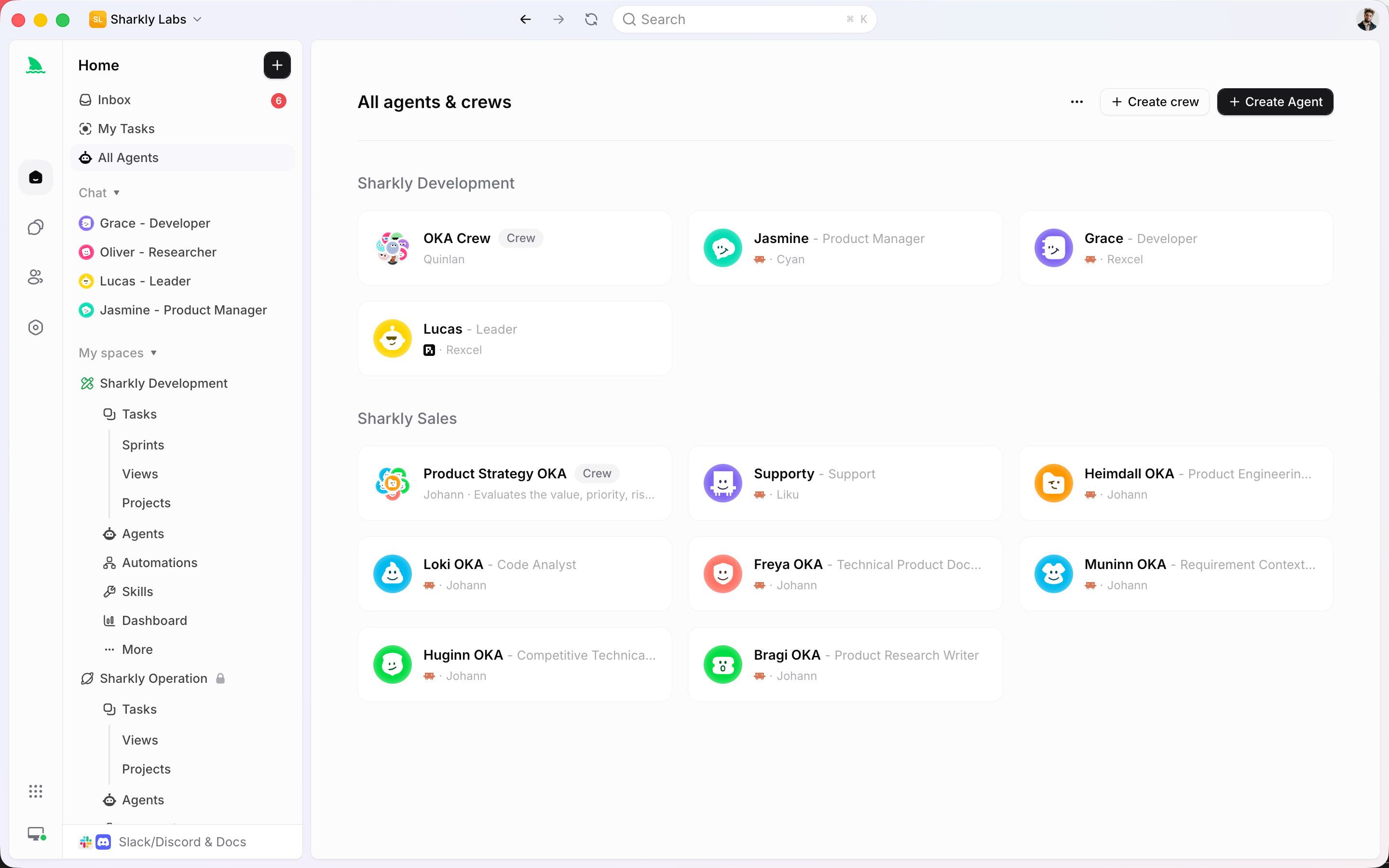Image resolution: width=1389 pixels, height=868 pixels.
Task: Open Agents under Sharkly Operation
Action: pos(134,800)
